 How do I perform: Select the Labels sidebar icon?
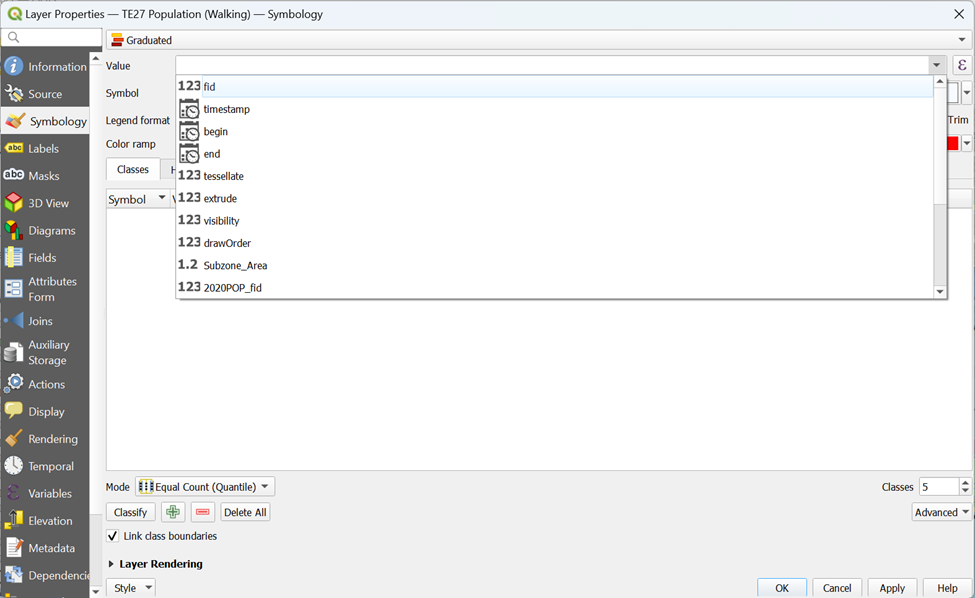point(14,148)
